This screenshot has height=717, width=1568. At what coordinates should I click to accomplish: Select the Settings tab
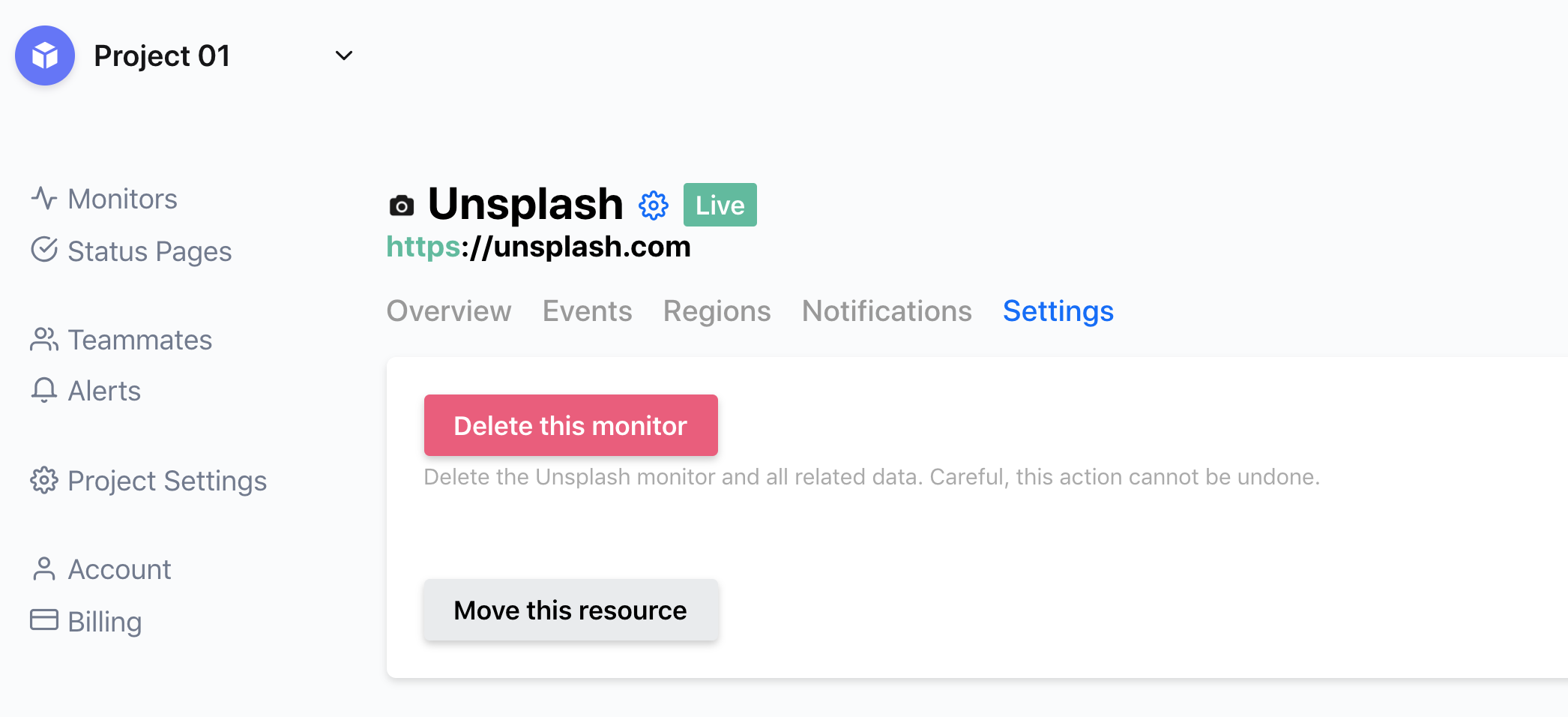[1058, 310]
